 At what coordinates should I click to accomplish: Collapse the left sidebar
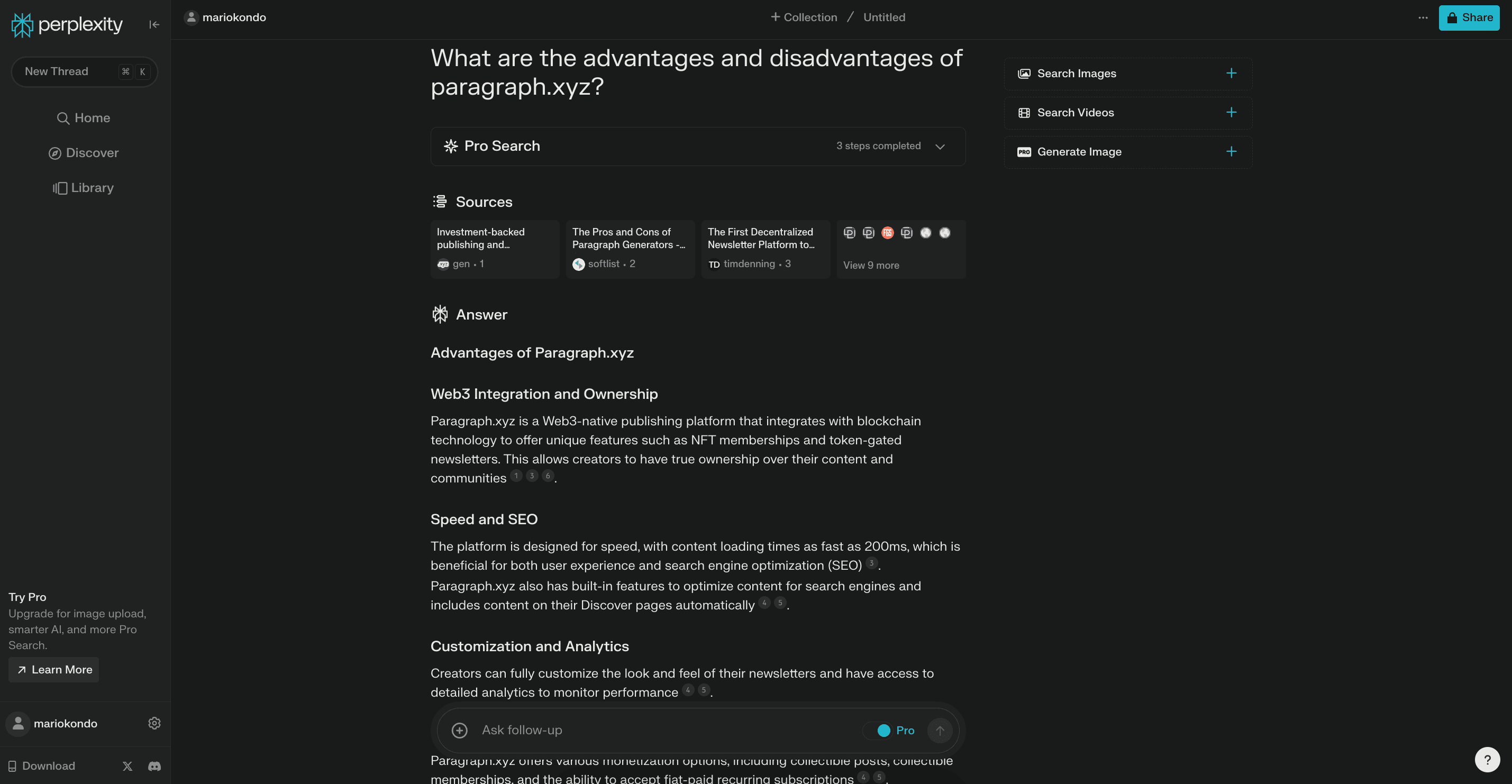(154, 25)
